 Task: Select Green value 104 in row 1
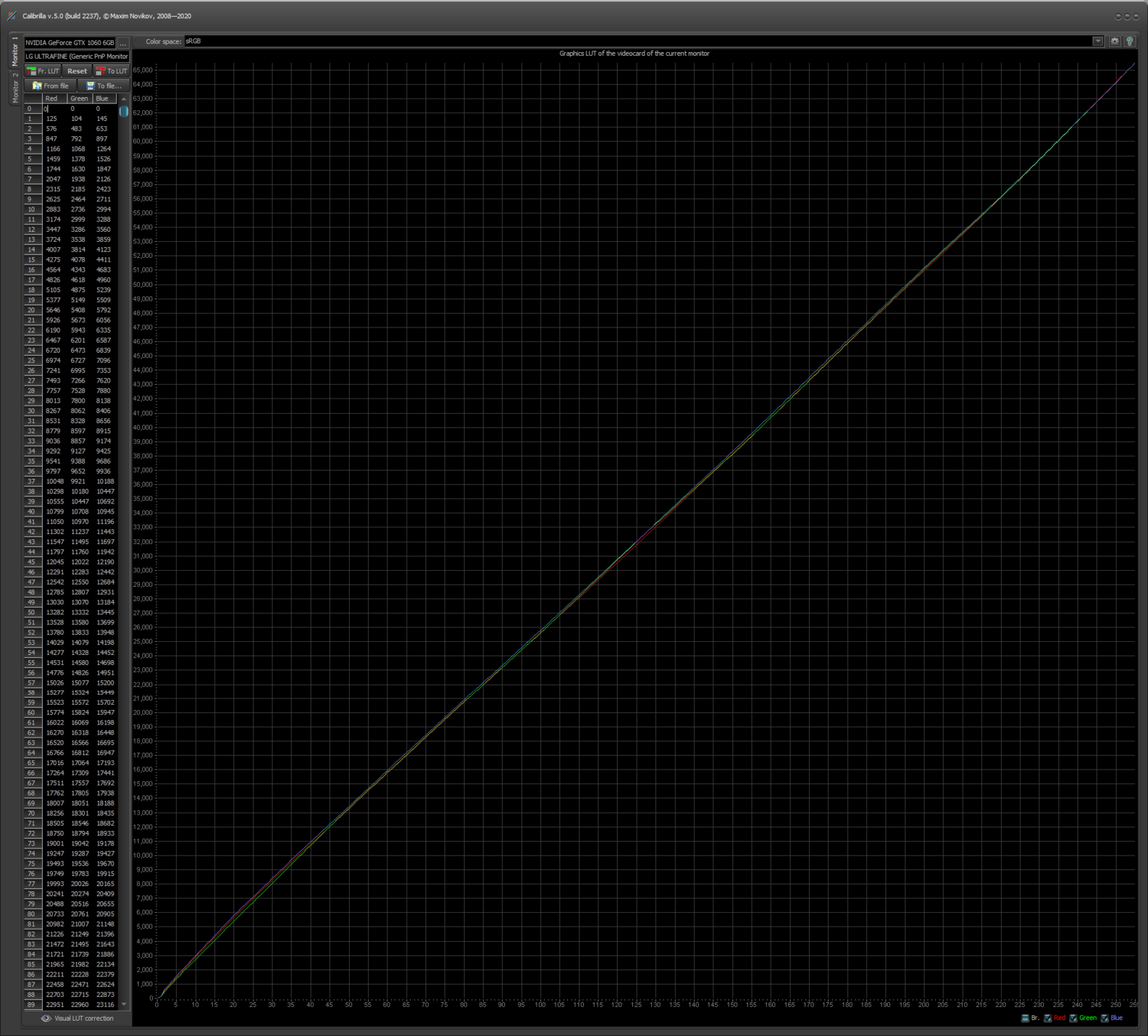(80, 119)
